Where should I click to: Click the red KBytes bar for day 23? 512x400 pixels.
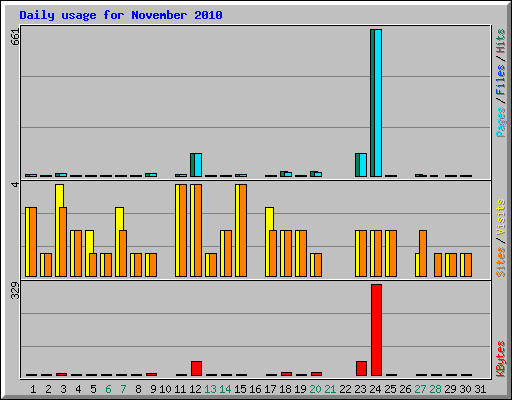[361, 368]
